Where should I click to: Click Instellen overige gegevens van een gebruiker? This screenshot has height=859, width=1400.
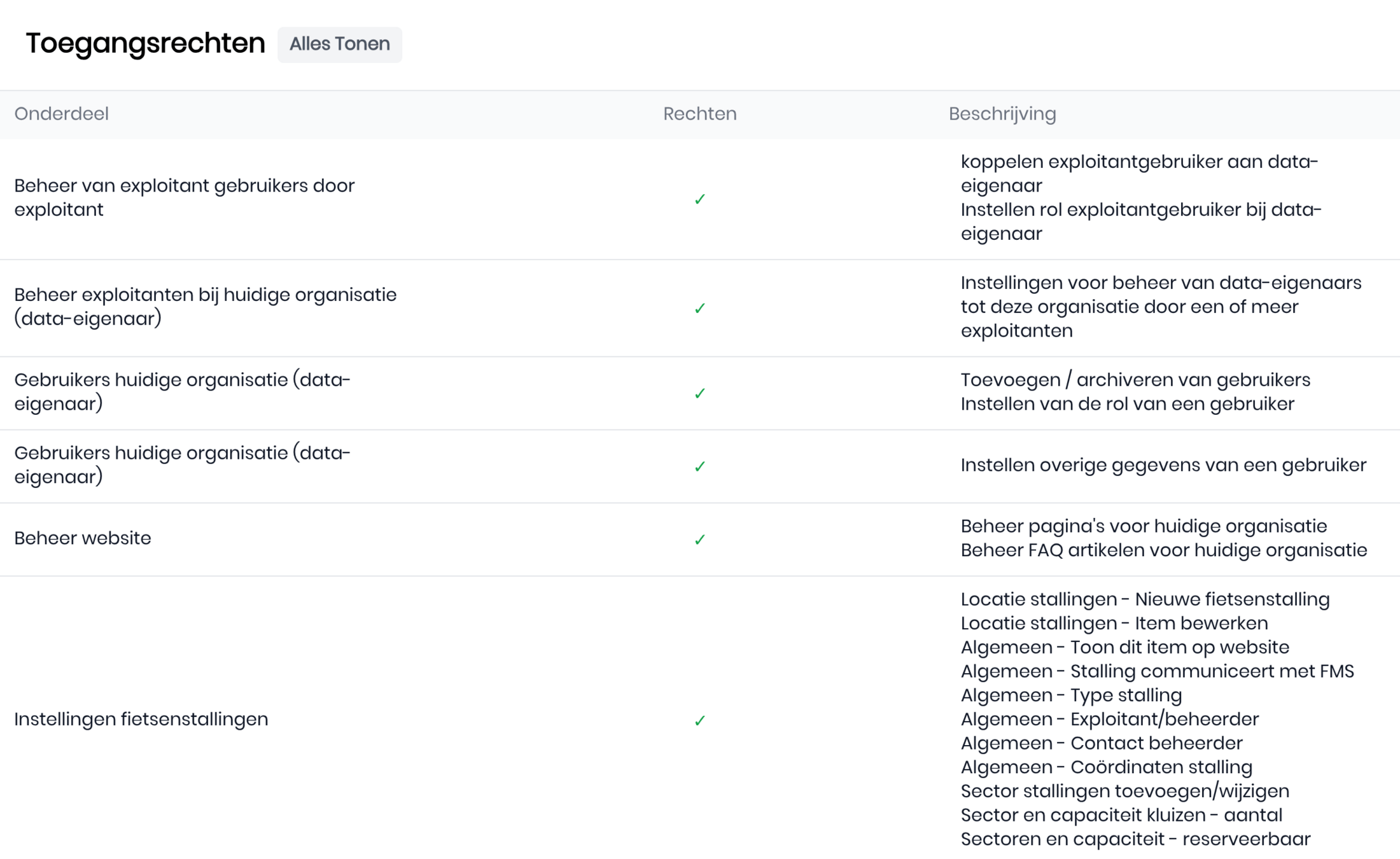(x=1163, y=465)
